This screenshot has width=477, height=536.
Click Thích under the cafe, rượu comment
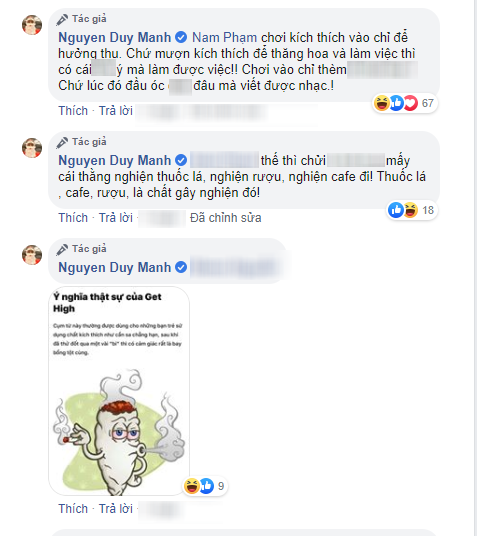(x=73, y=218)
